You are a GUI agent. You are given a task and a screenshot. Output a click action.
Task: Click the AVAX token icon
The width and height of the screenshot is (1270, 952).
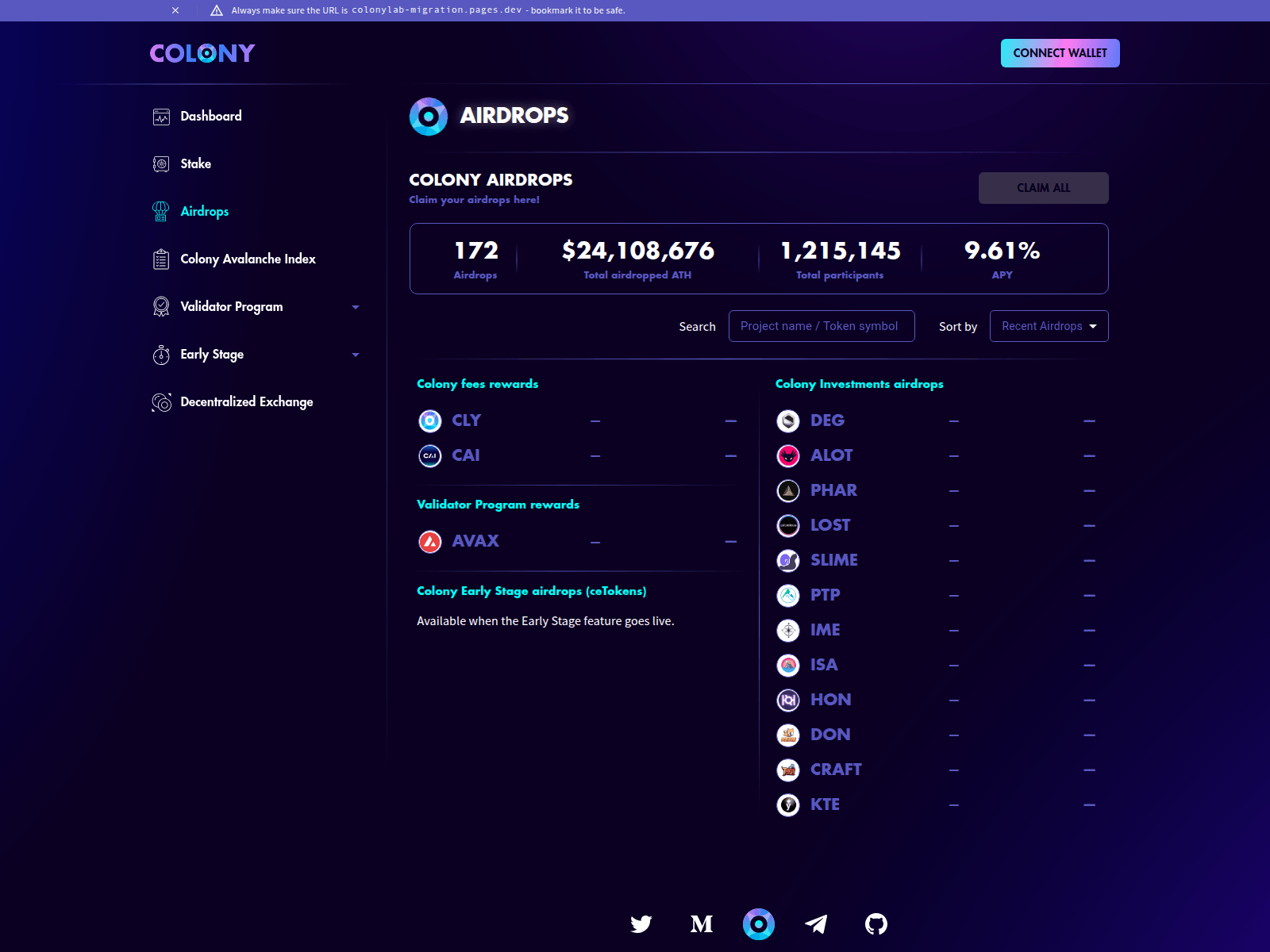(x=430, y=542)
